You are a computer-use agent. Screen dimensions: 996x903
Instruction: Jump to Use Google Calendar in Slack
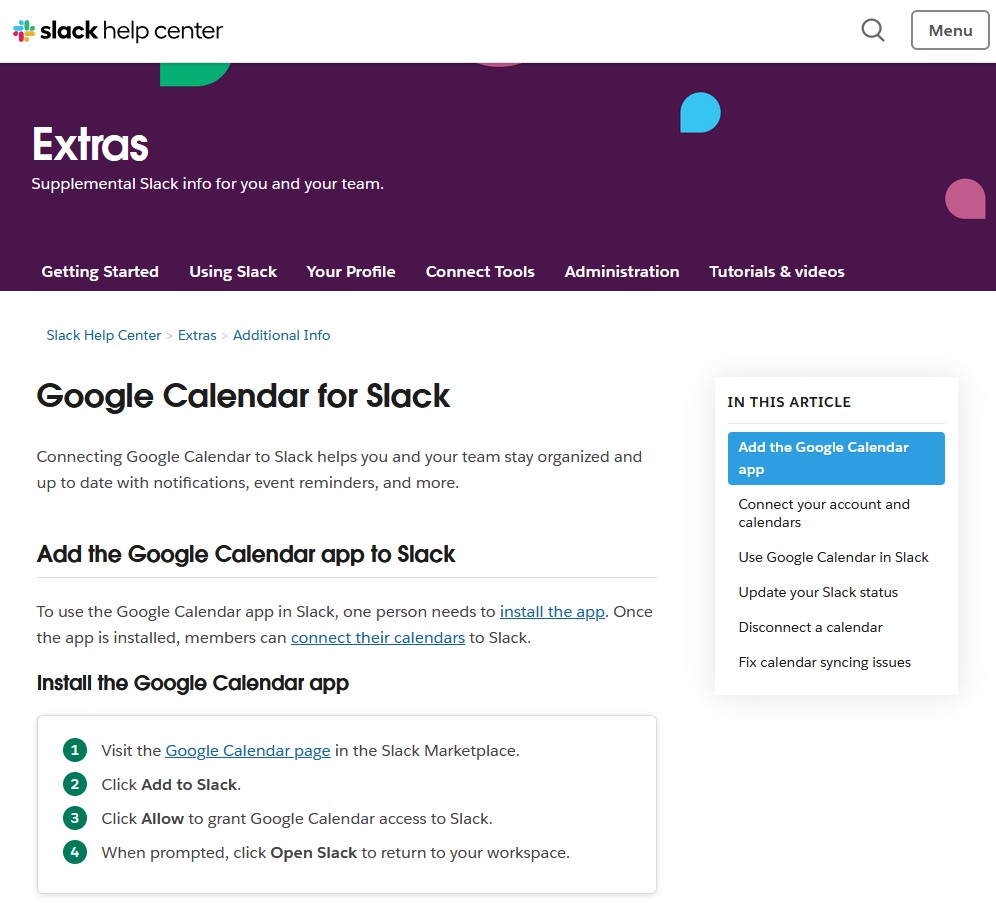click(833, 558)
